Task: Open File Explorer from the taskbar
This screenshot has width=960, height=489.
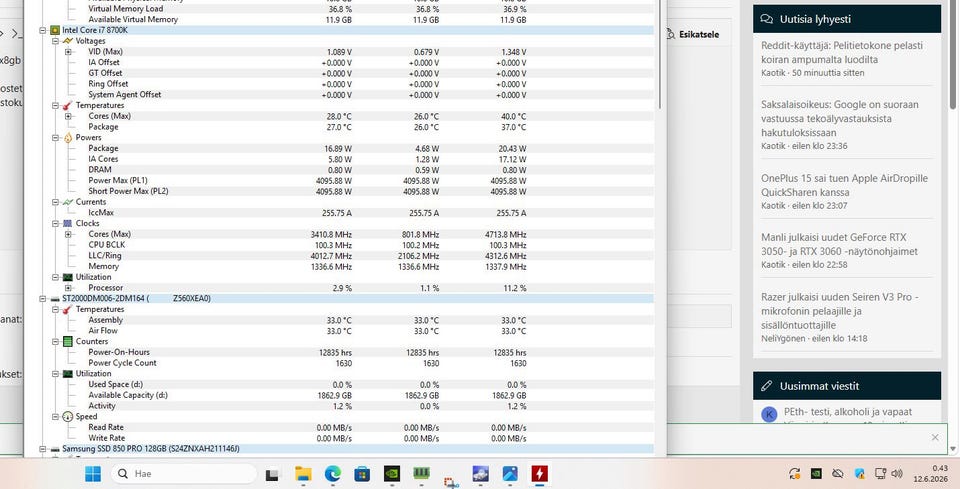Action: pos(303,473)
